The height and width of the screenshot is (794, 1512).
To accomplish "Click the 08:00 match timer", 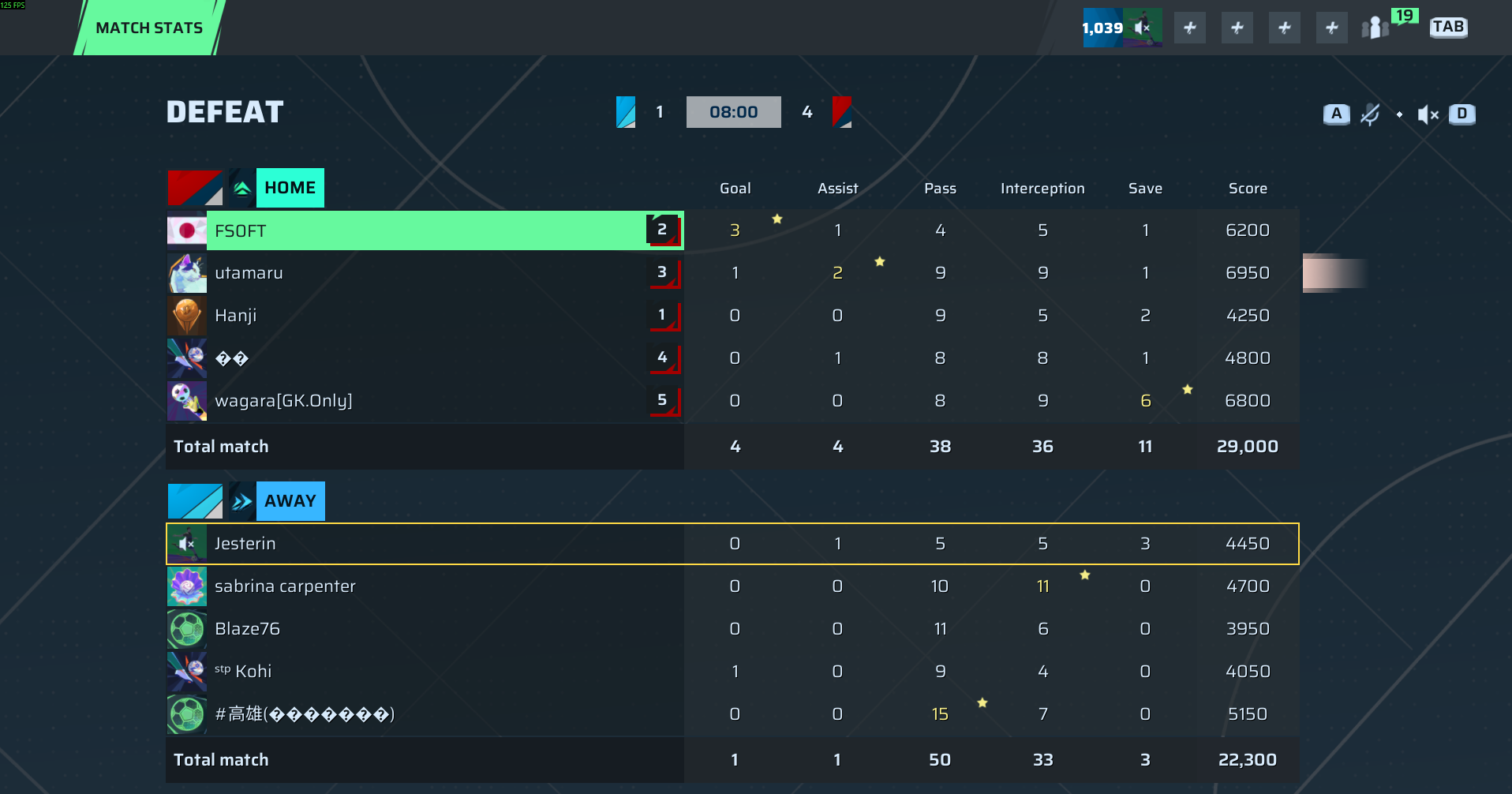I will 733,112.
